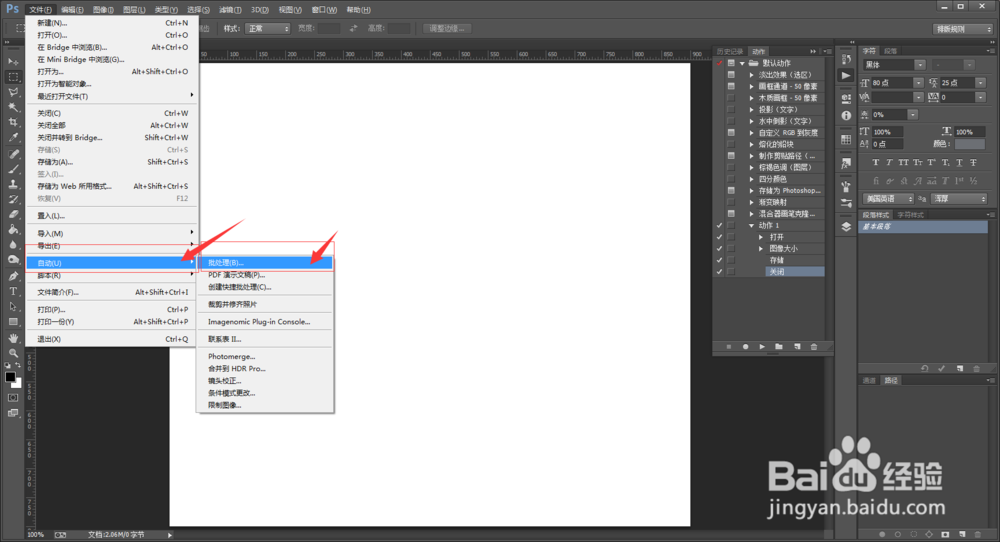The image size is (1000, 542).
Task: Select the Clone Stamp tool
Action: pos(13,184)
